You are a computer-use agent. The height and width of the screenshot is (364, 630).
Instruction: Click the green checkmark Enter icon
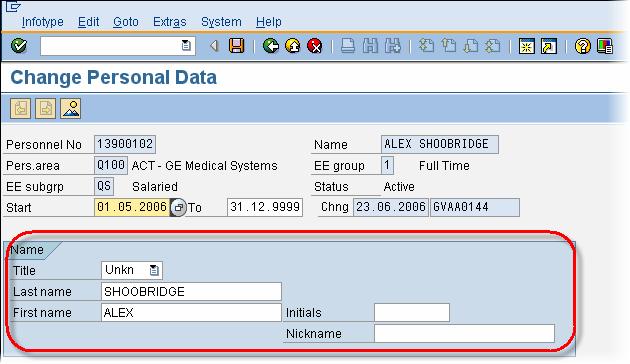point(19,45)
